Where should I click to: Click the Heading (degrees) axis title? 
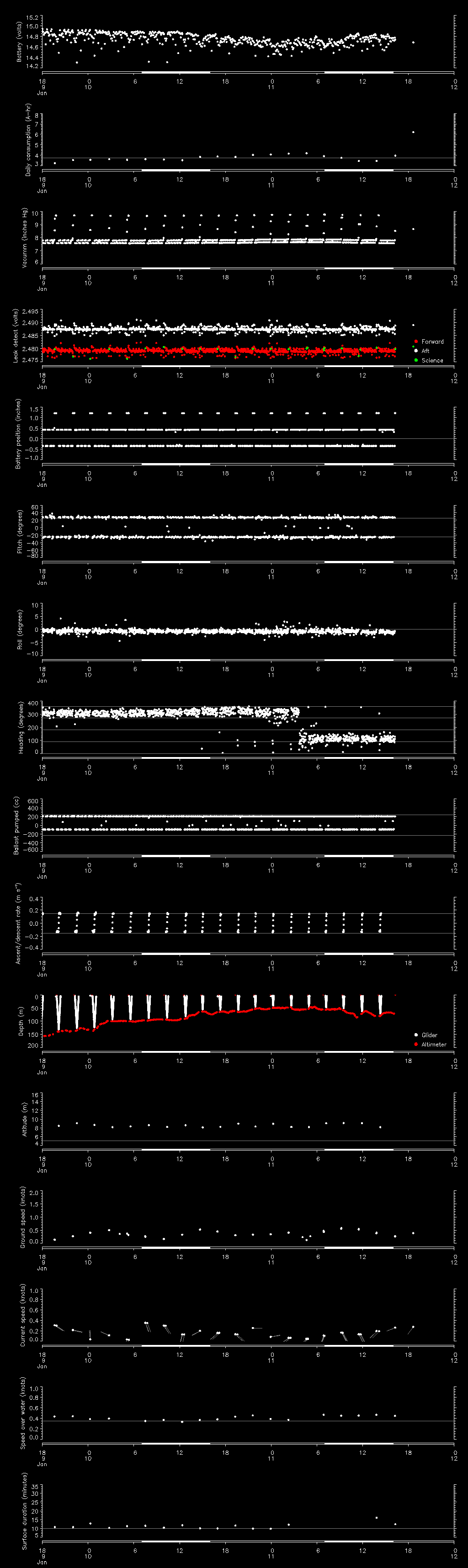(x=20, y=727)
